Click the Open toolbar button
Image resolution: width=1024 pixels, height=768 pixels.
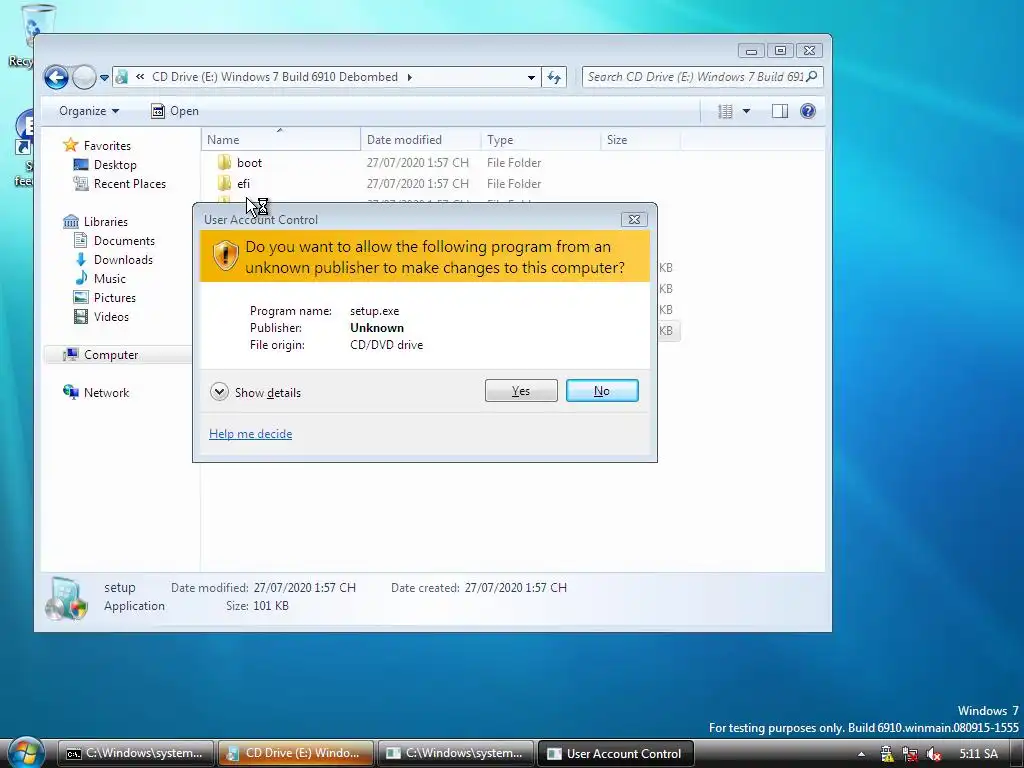coord(175,111)
